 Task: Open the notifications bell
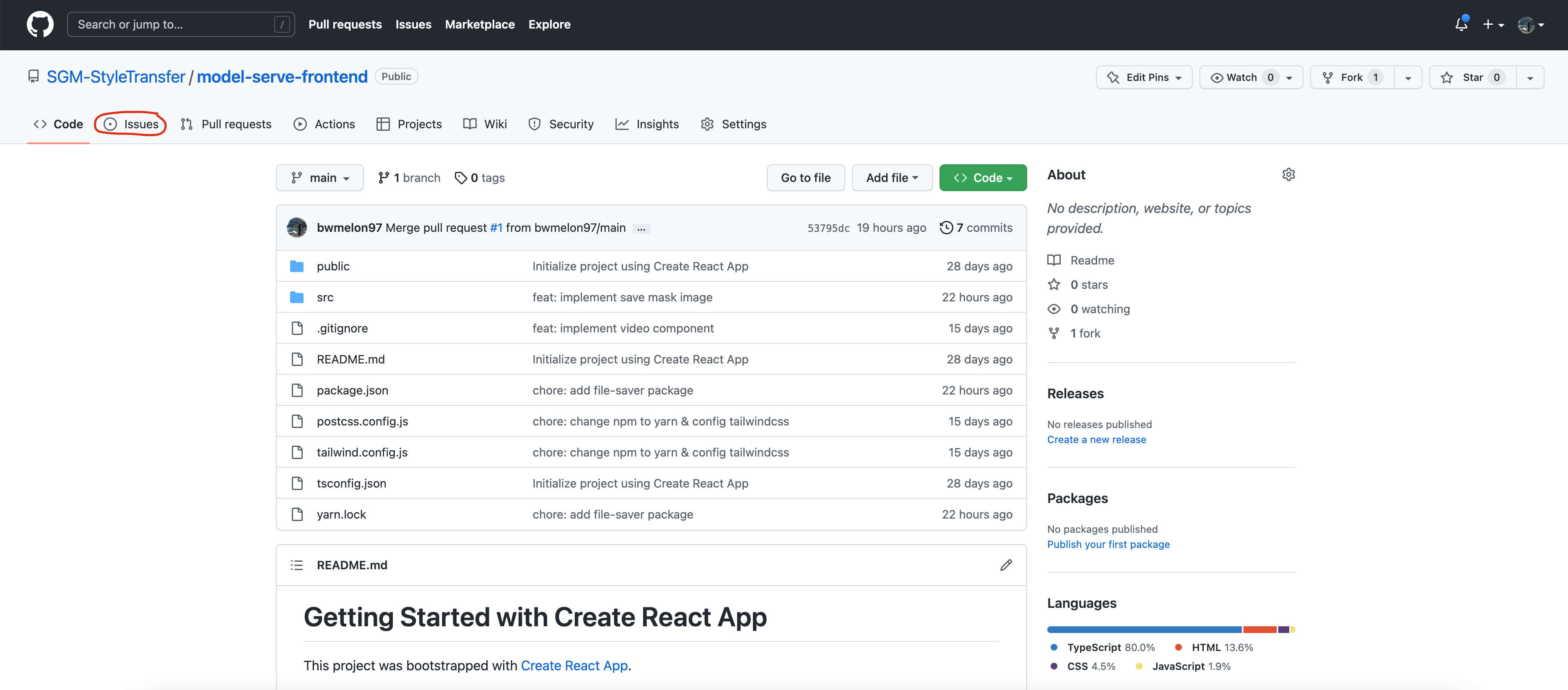point(1461,24)
